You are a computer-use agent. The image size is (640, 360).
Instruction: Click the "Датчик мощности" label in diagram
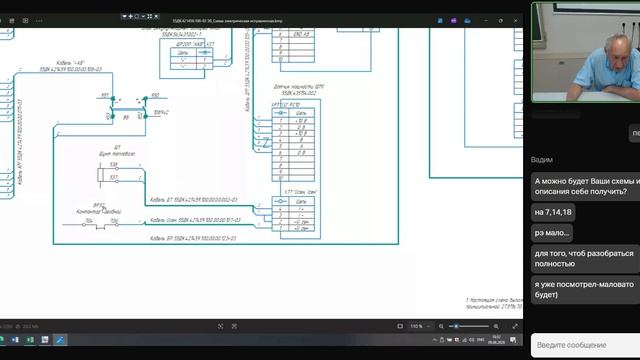[299, 87]
